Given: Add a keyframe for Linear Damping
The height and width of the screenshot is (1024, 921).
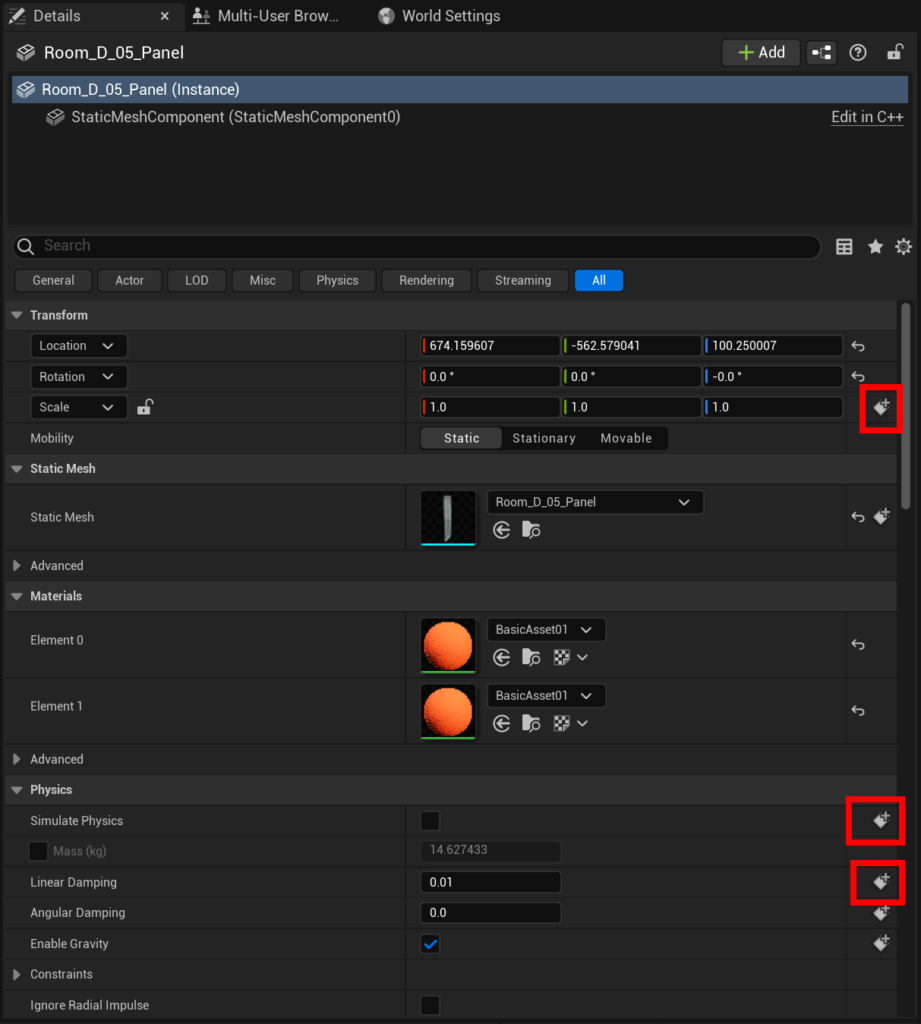Looking at the screenshot, I should 881,882.
